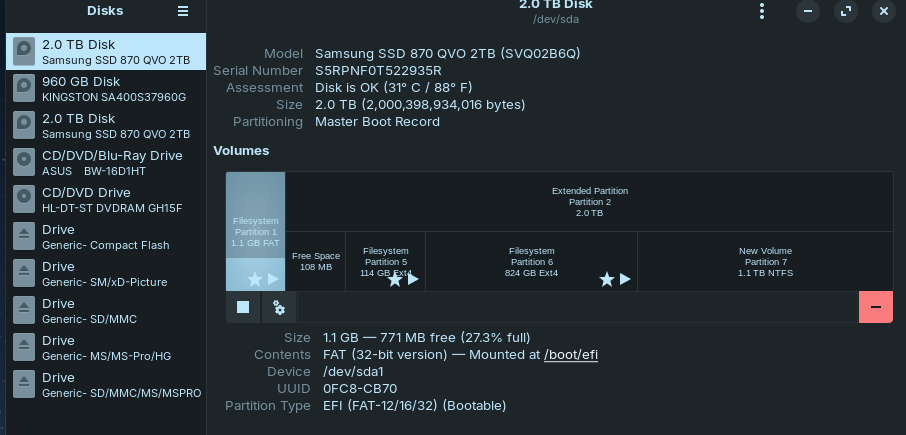Select the ASUS CD/DVD/Blu-Ray Drive icon
Image resolution: width=906 pixels, height=435 pixels.
pos(25,163)
